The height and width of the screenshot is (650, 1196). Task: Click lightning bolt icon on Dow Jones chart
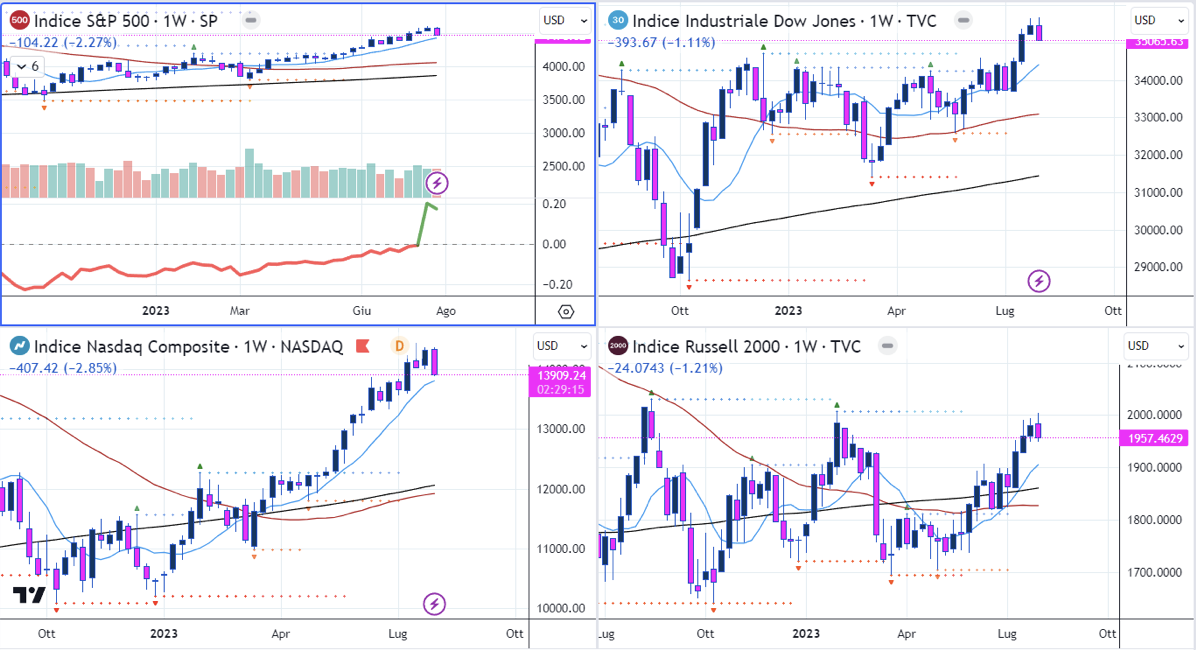[1040, 281]
